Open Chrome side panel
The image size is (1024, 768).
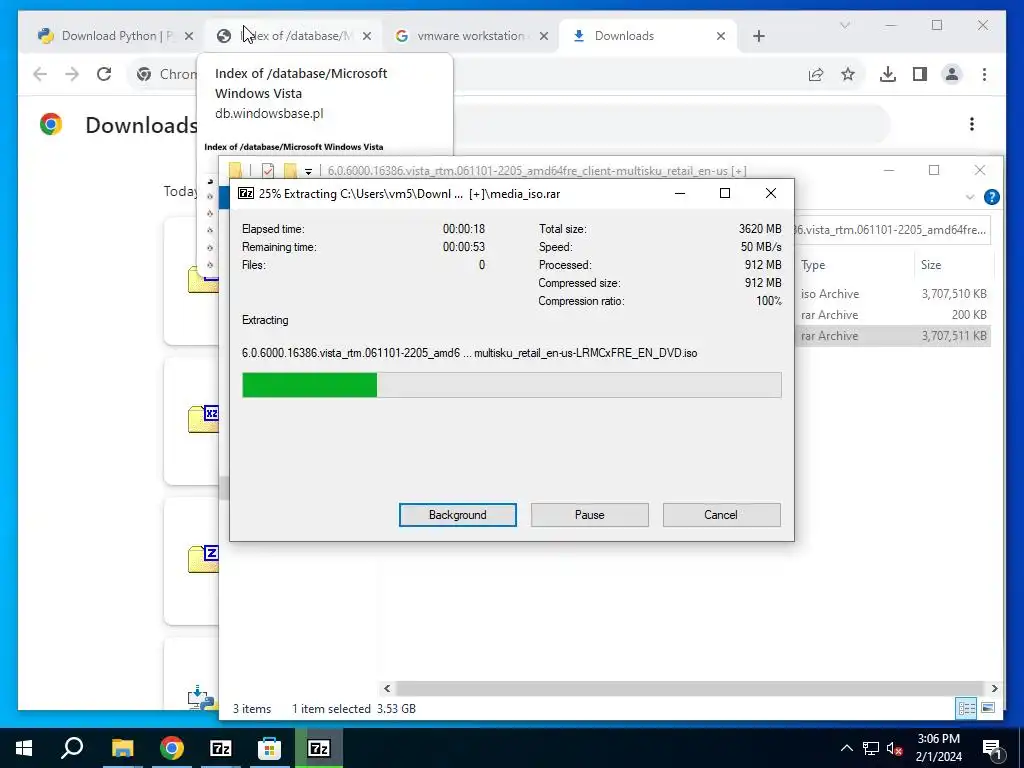(x=920, y=74)
